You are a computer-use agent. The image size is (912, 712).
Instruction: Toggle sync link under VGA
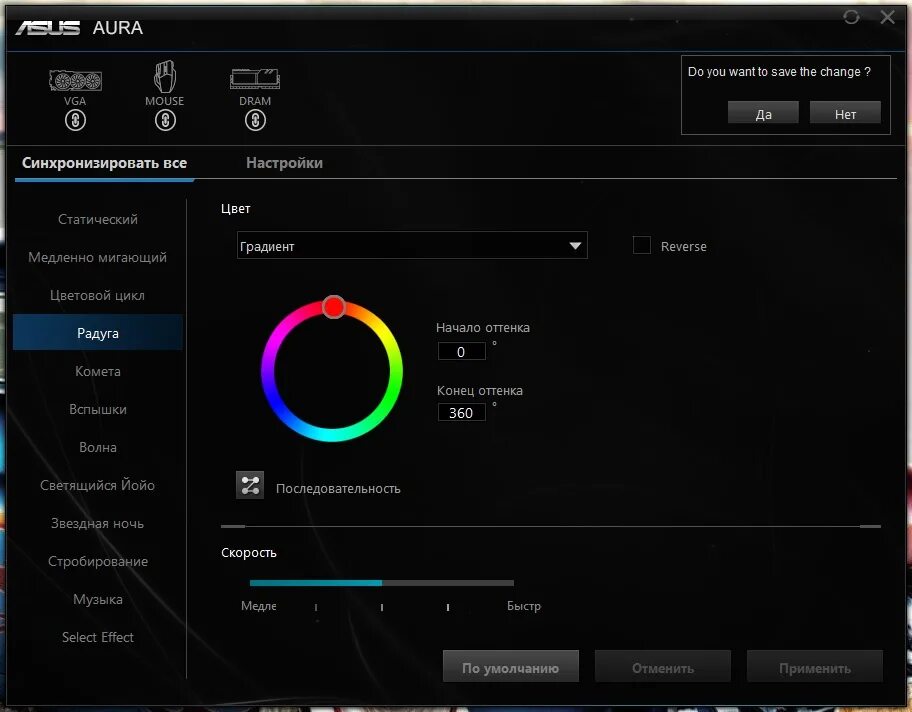coord(75,120)
